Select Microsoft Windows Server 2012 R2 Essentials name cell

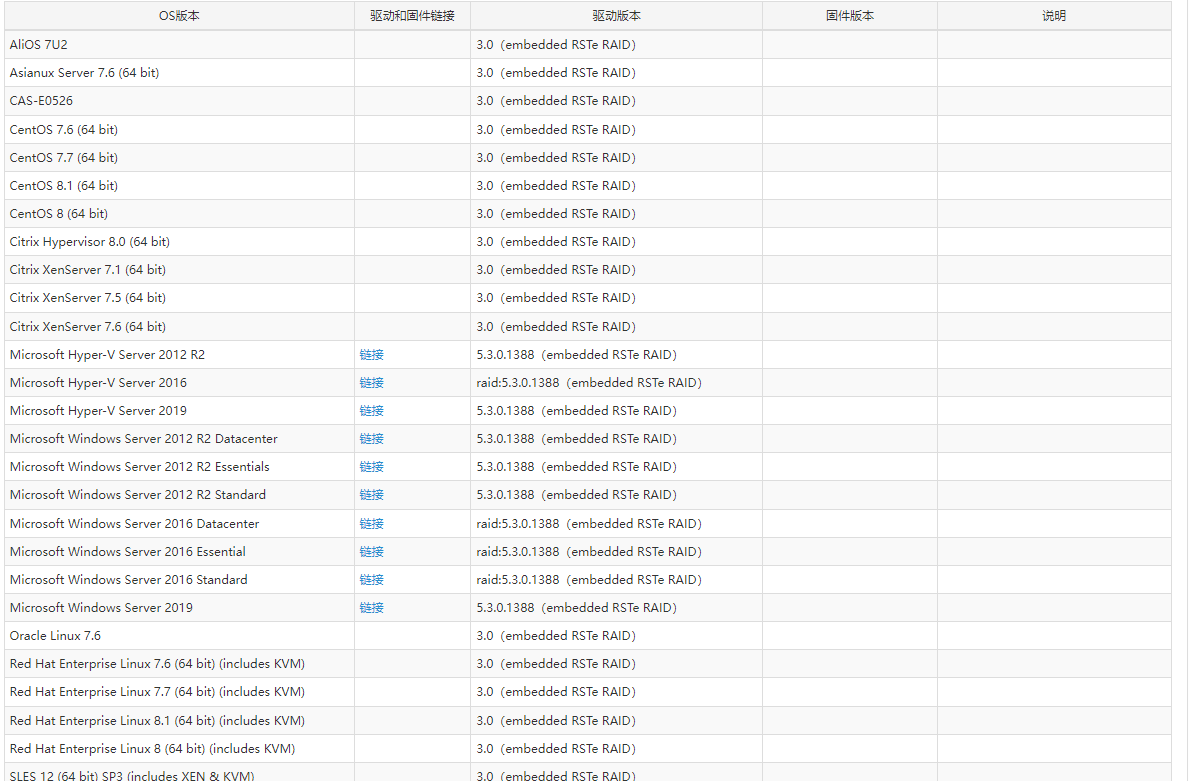click(179, 467)
